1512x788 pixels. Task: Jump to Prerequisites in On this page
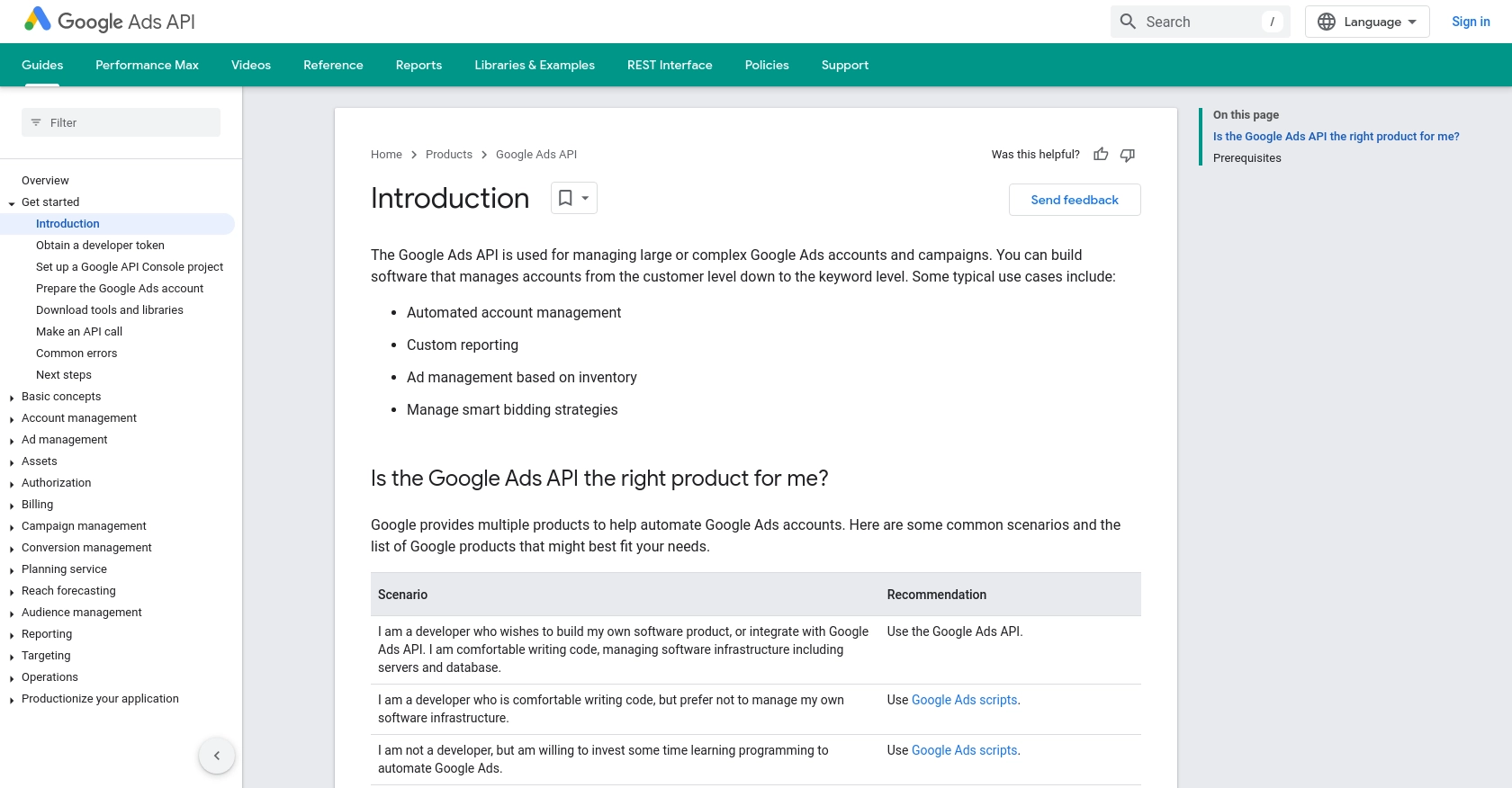(x=1246, y=158)
